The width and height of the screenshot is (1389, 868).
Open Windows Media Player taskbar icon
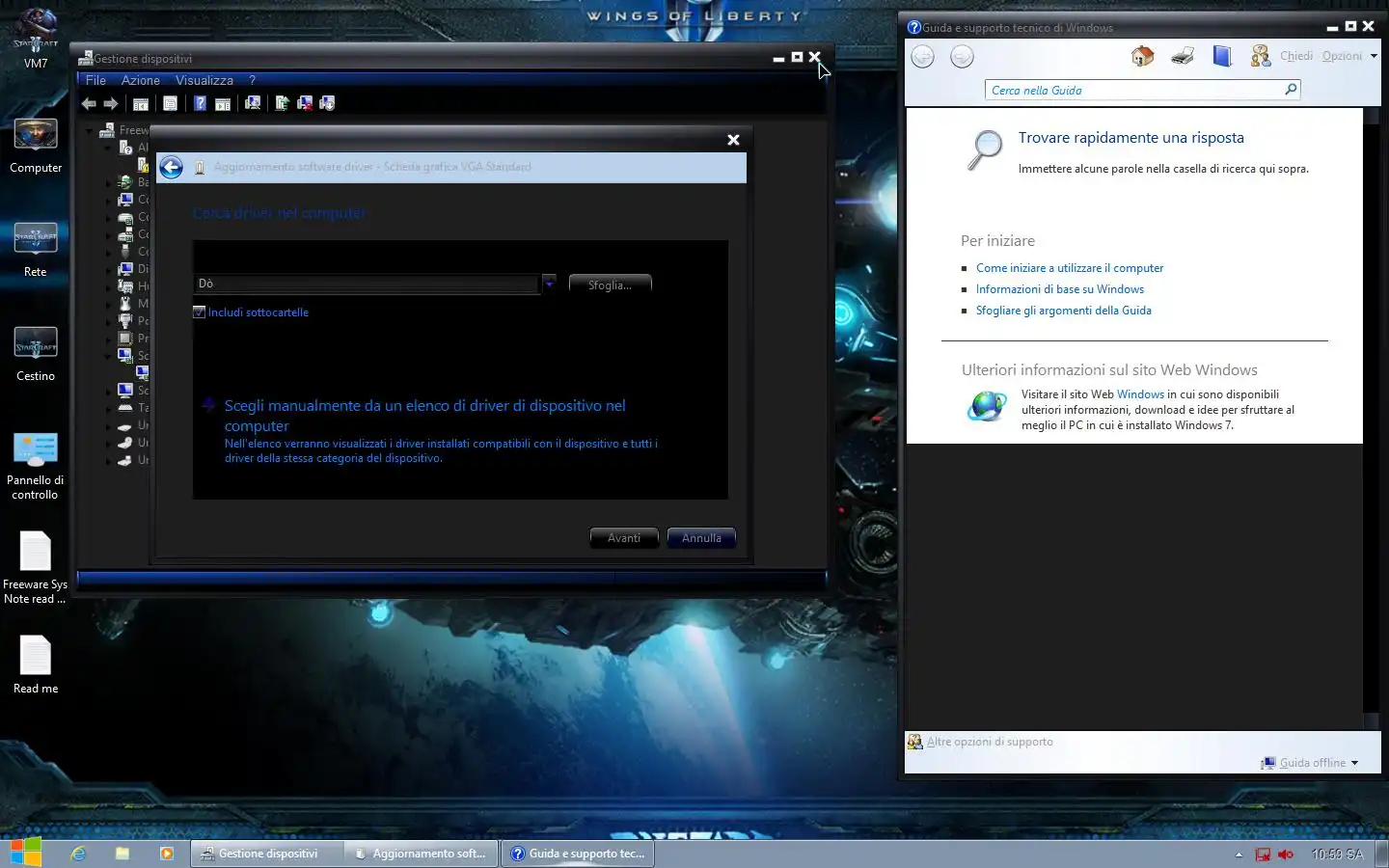click(x=167, y=854)
